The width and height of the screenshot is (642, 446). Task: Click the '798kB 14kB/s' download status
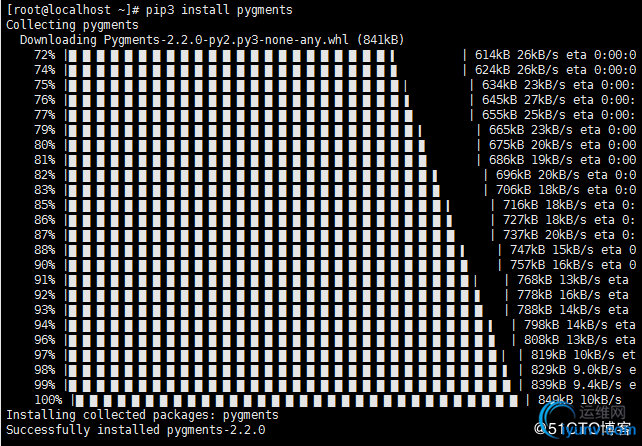[565, 325]
